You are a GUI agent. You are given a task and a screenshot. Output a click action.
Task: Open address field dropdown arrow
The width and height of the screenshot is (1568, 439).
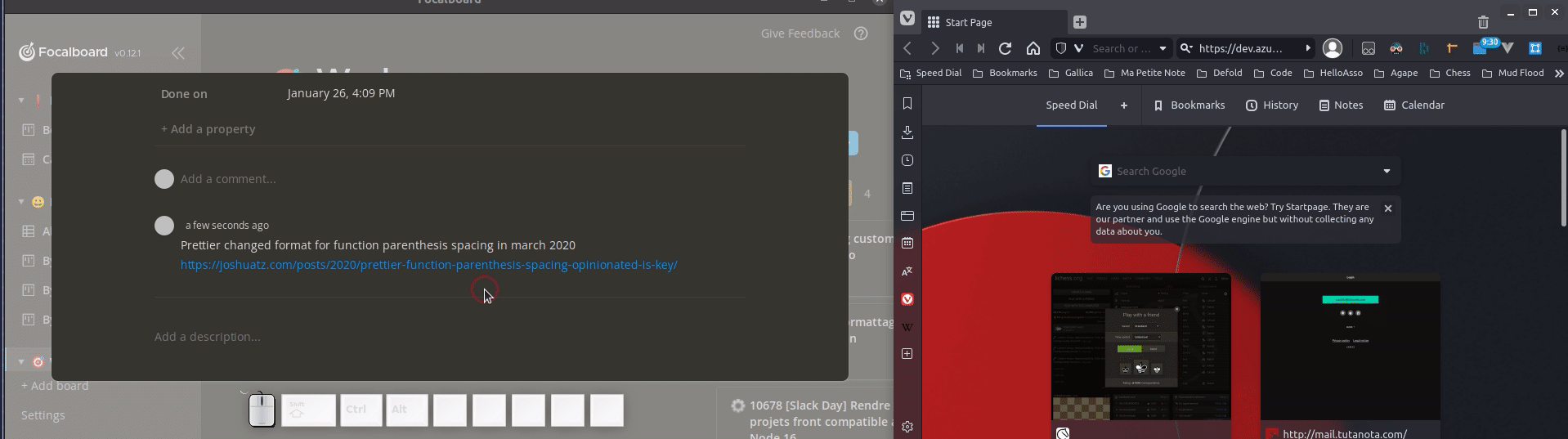(1163, 48)
